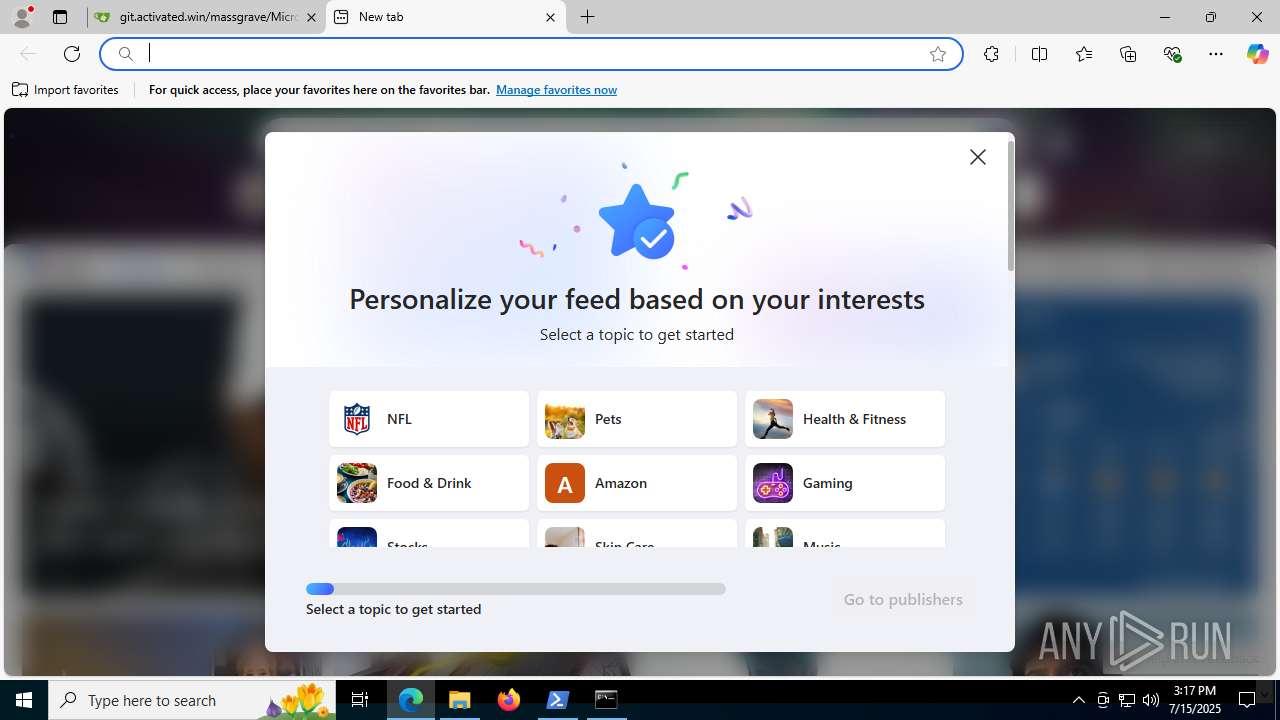Click Go to publishers button
Image resolution: width=1280 pixels, height=720 pixels.
(x=903, y=600)
